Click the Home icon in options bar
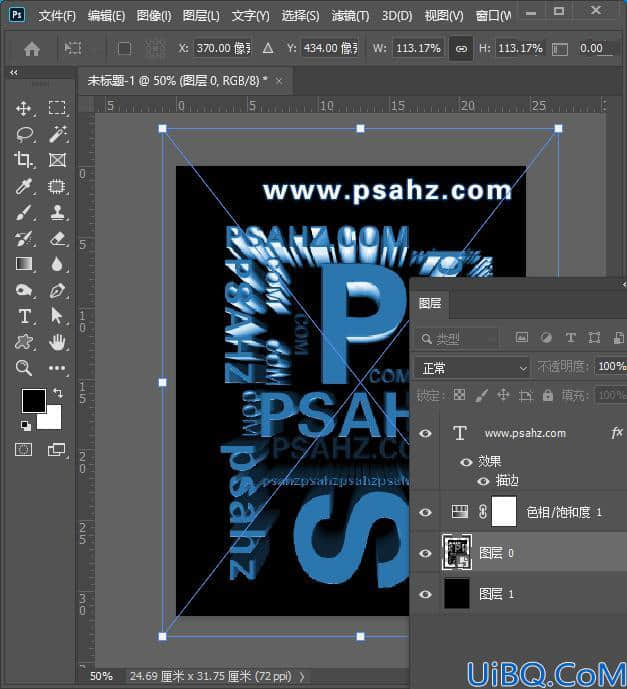Image resolution: width=627 pixels, height=689 pixels. (32, 48)
